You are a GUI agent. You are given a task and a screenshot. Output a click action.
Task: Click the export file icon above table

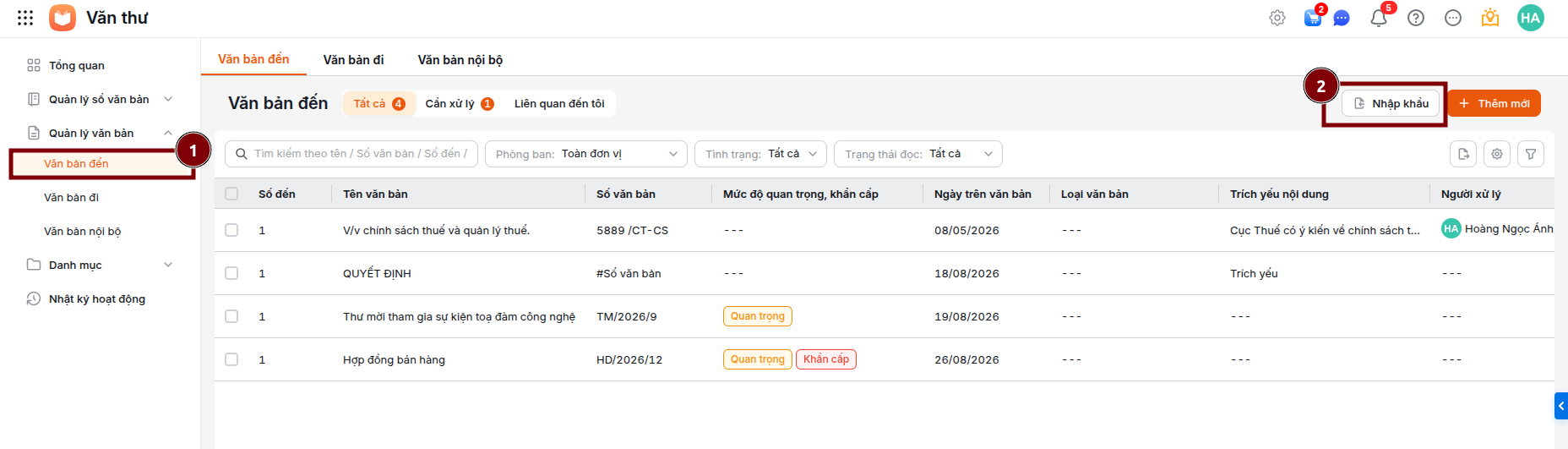click(x=1463, y=154)
